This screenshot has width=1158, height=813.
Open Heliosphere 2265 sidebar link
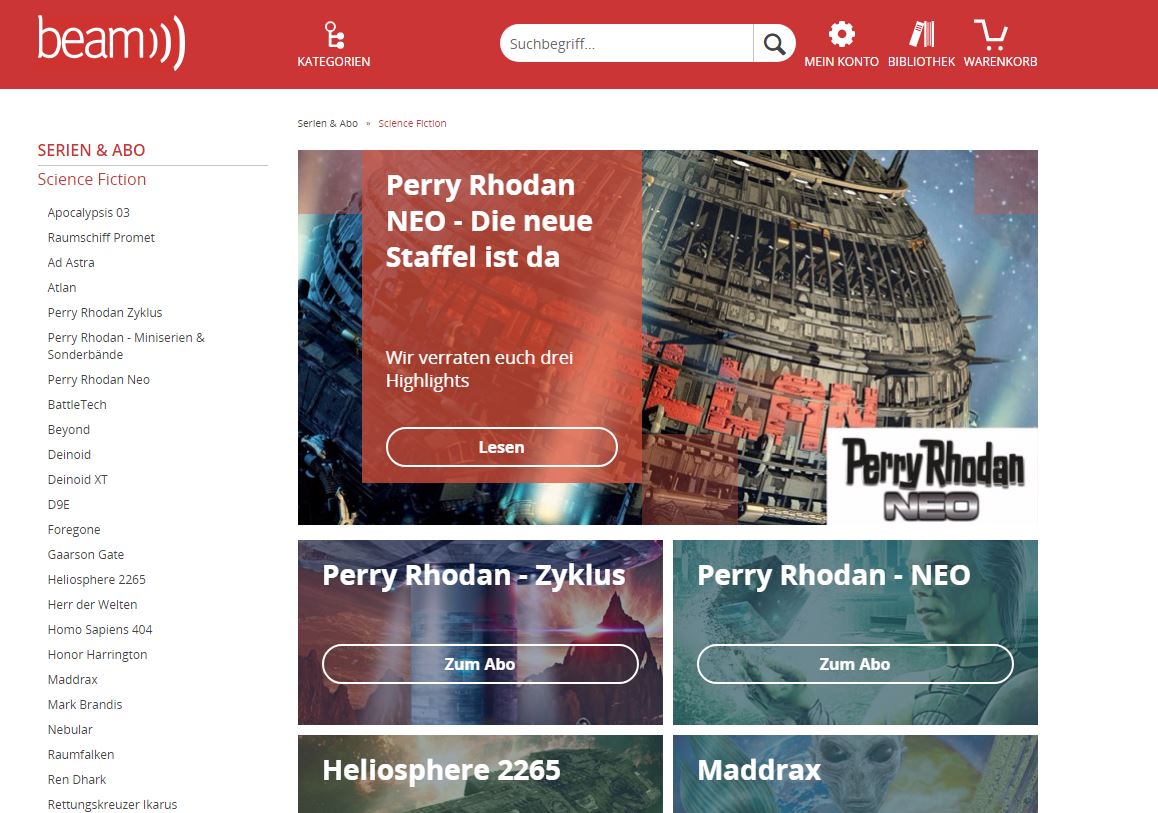(x=97, y=580)
